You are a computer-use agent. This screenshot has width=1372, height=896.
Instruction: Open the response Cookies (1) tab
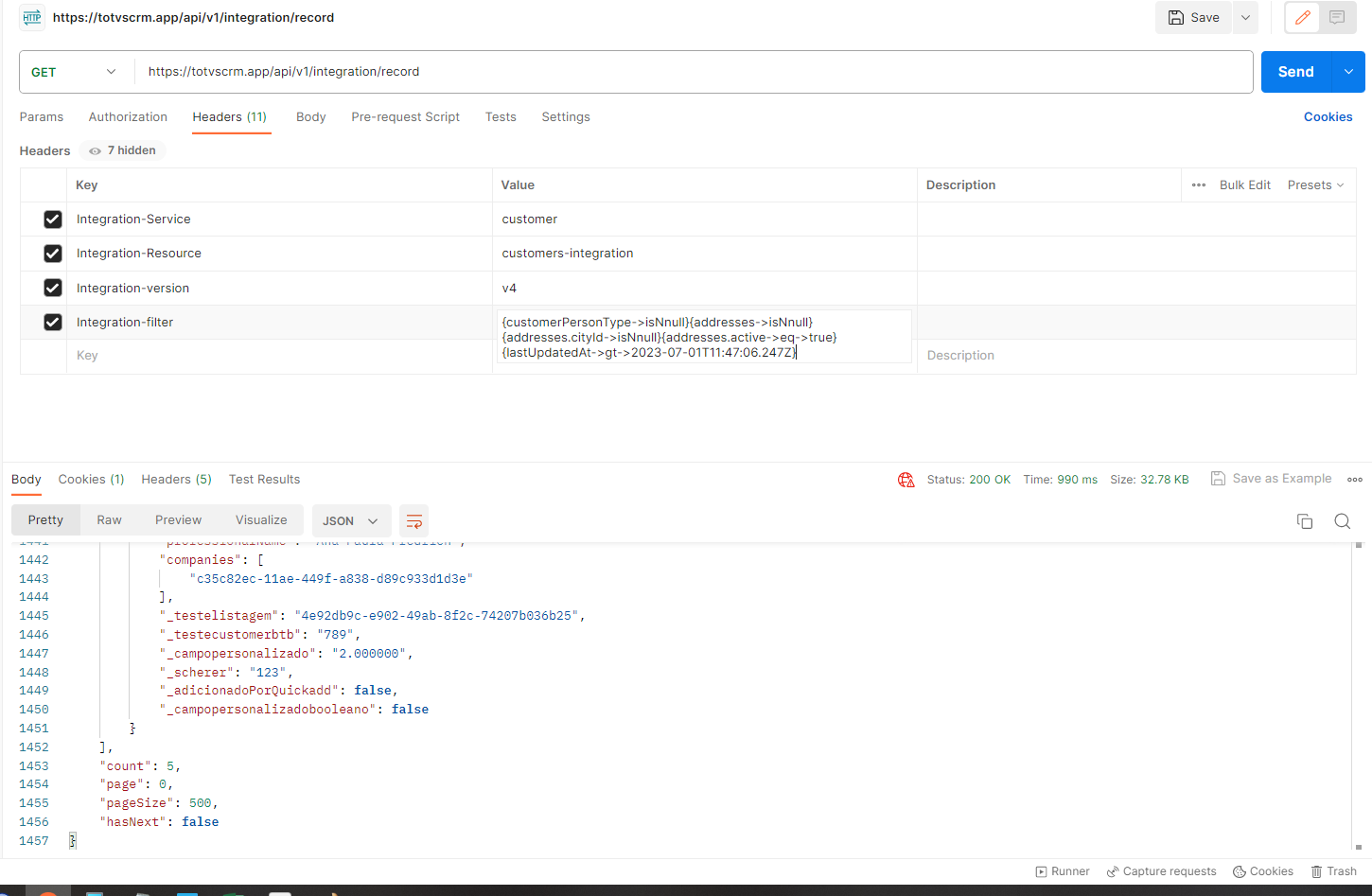click(91, 480)
